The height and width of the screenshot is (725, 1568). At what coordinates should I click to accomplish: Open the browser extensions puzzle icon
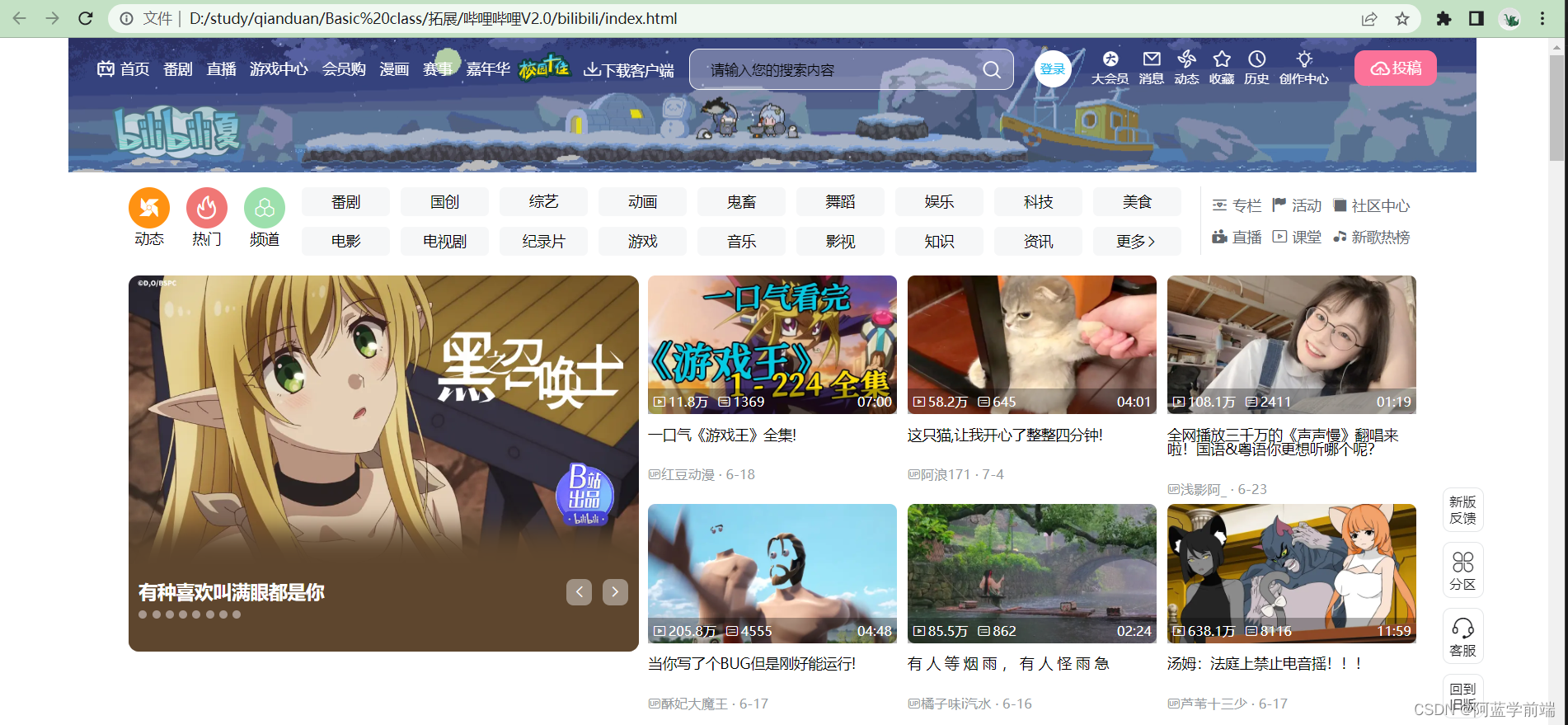[1444, 18]
